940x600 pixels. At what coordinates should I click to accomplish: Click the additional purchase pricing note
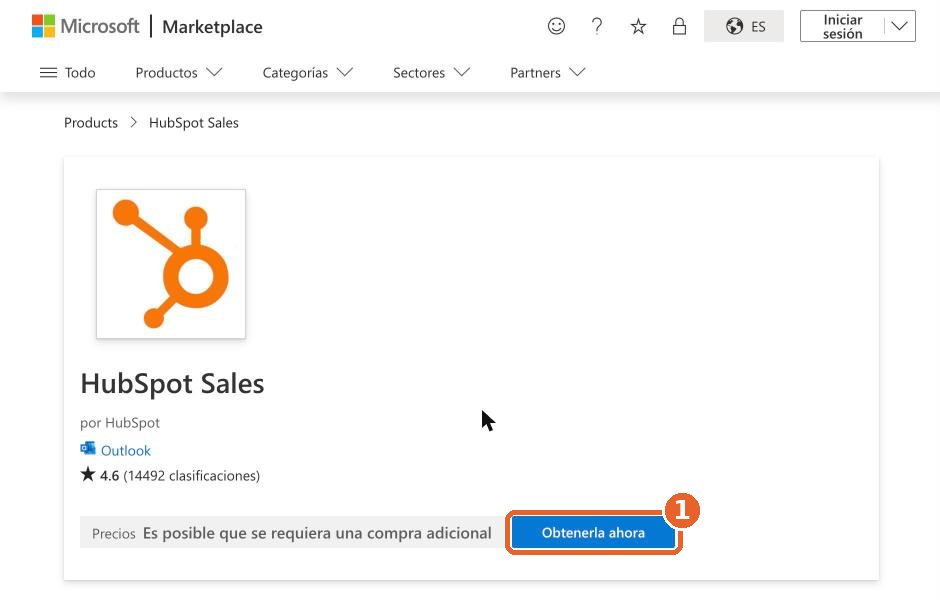(317, 533)
